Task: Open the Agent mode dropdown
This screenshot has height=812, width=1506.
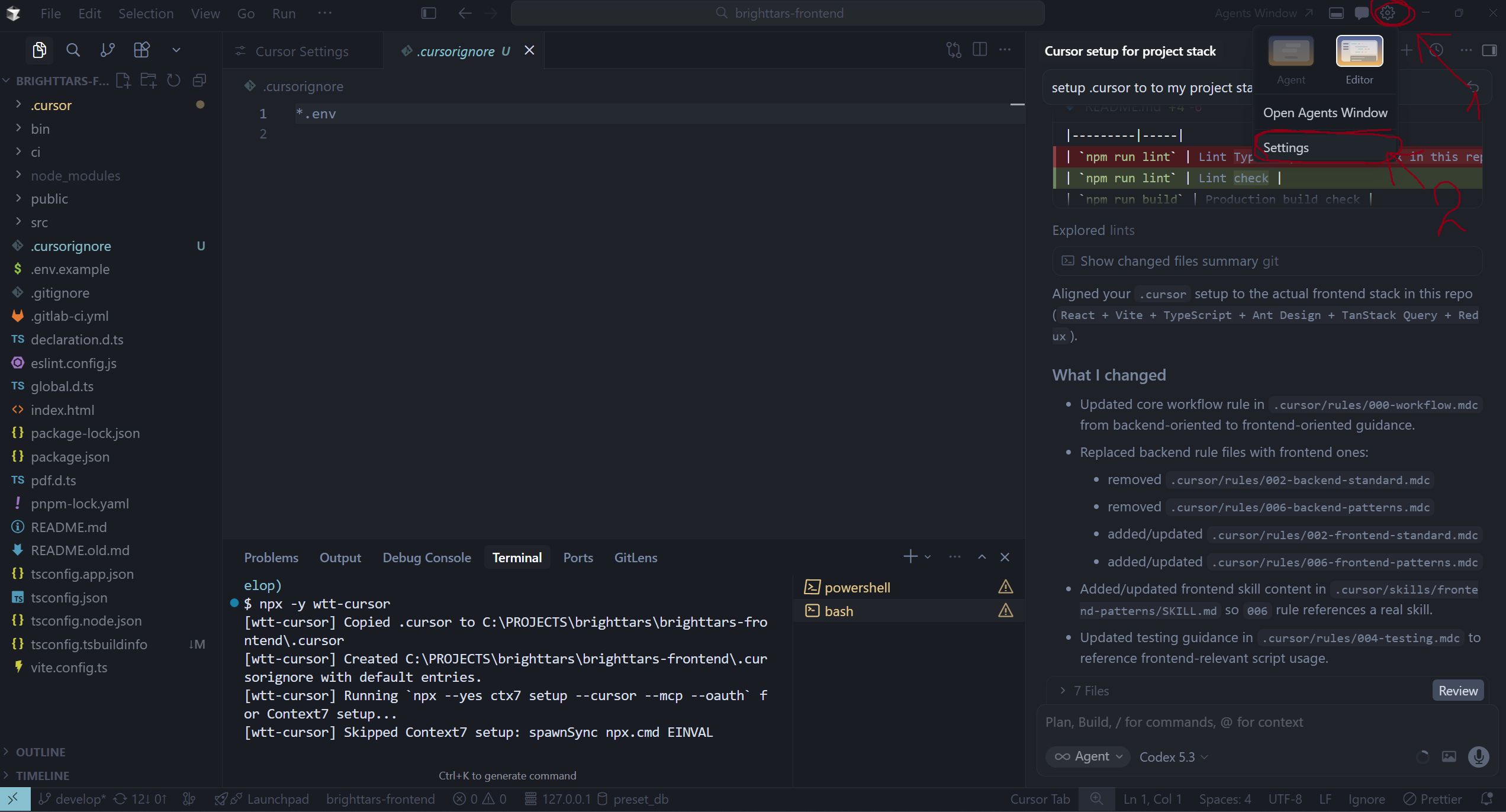Action: tap(1088, 756)
